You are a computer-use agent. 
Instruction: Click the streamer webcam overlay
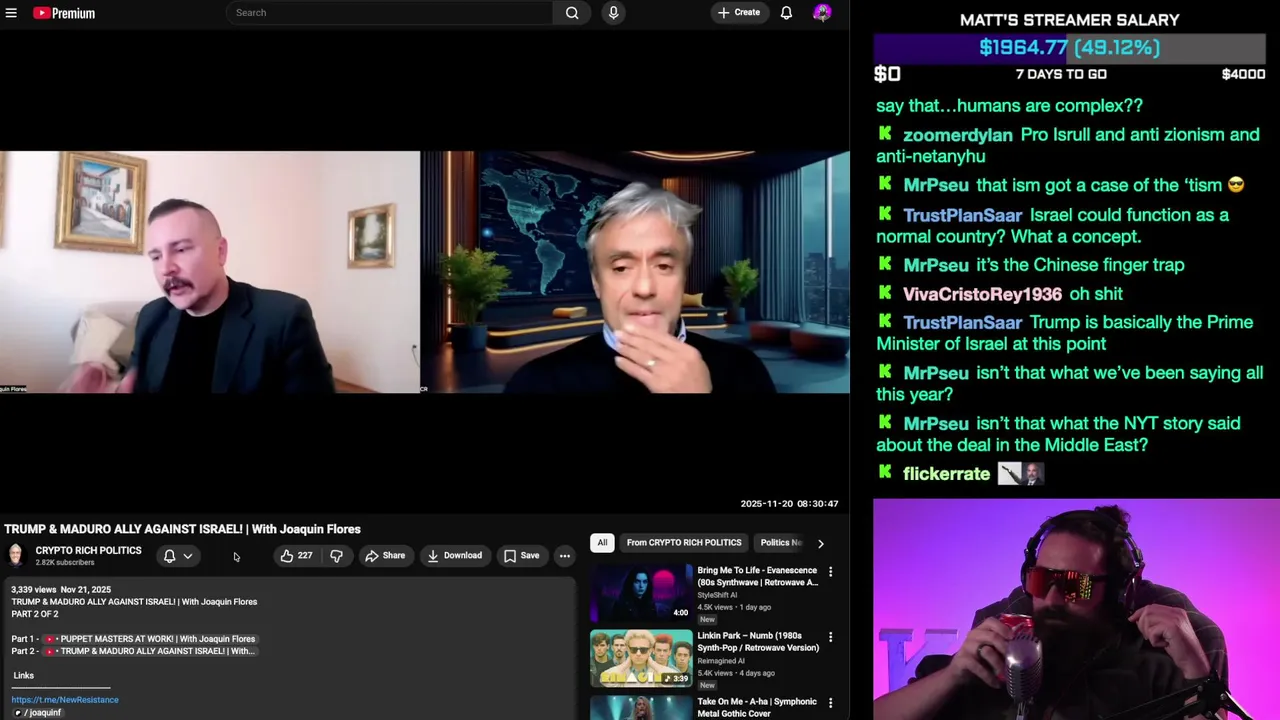[x=1076, y=609]
